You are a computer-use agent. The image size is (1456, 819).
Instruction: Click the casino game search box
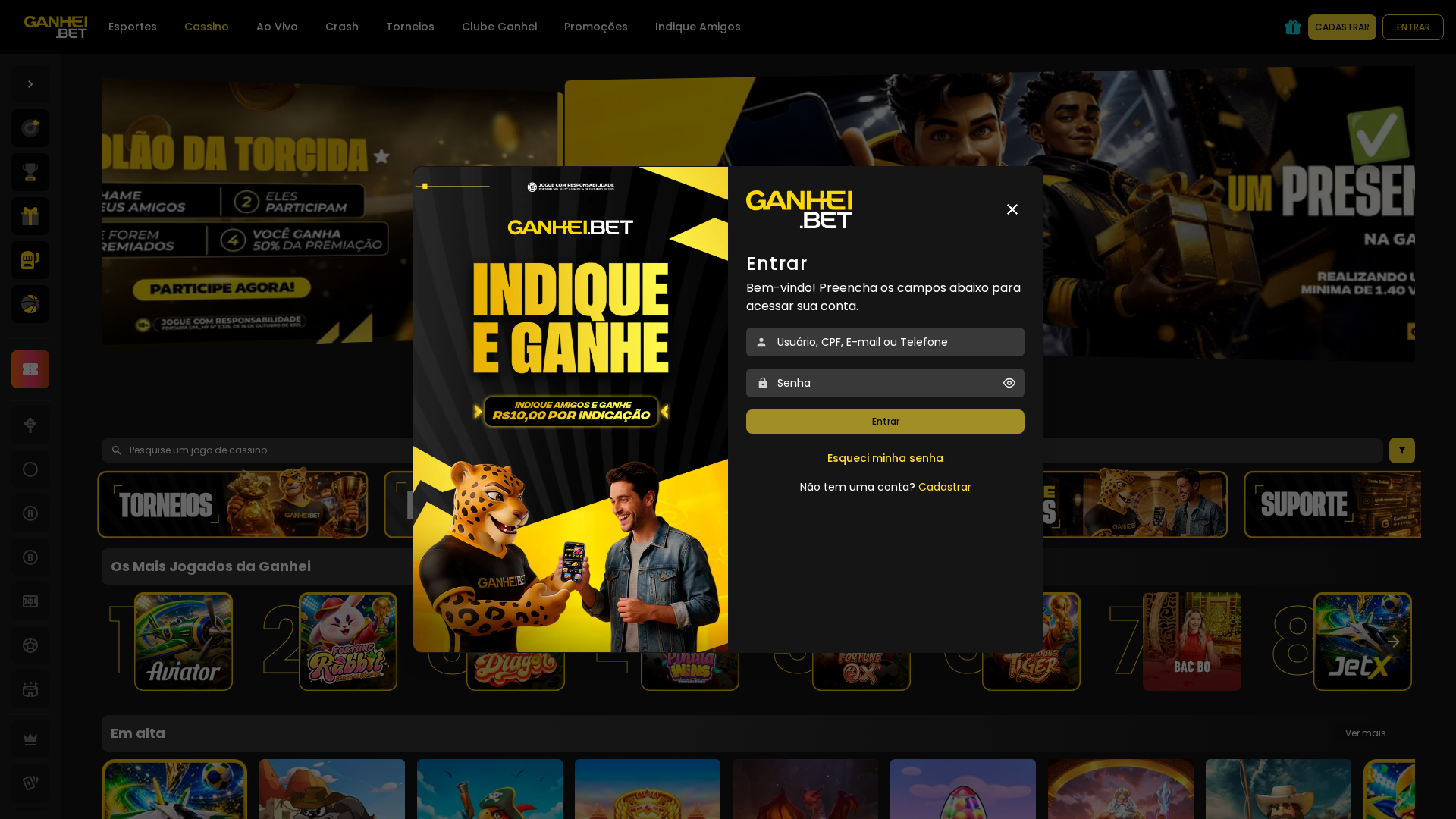pyautogui.click(x=742, y=450)
